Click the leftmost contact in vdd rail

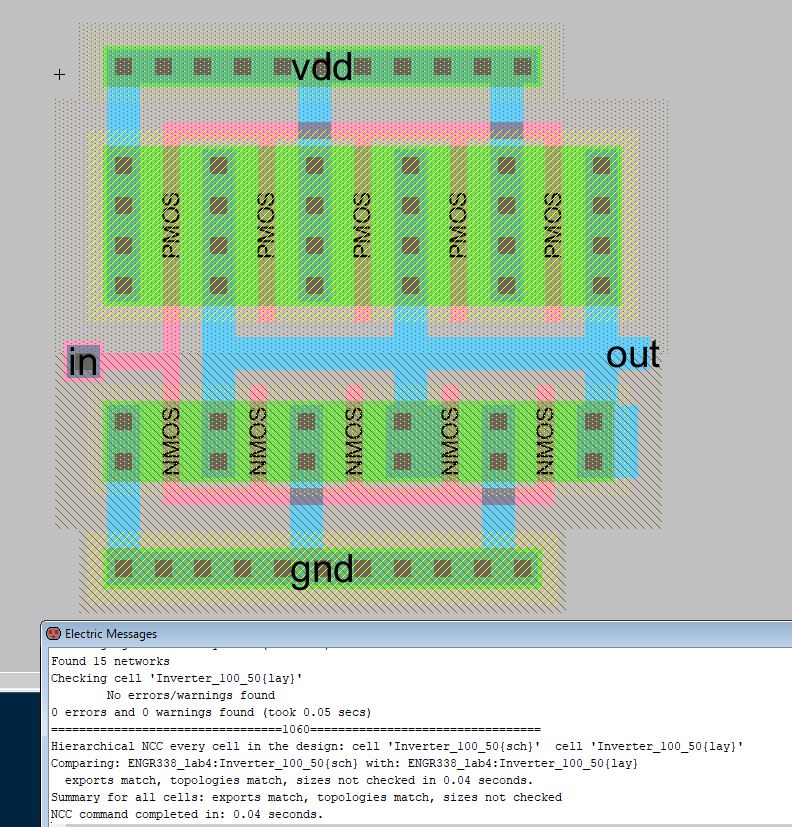pyautogui.click(x=123, y=67)
